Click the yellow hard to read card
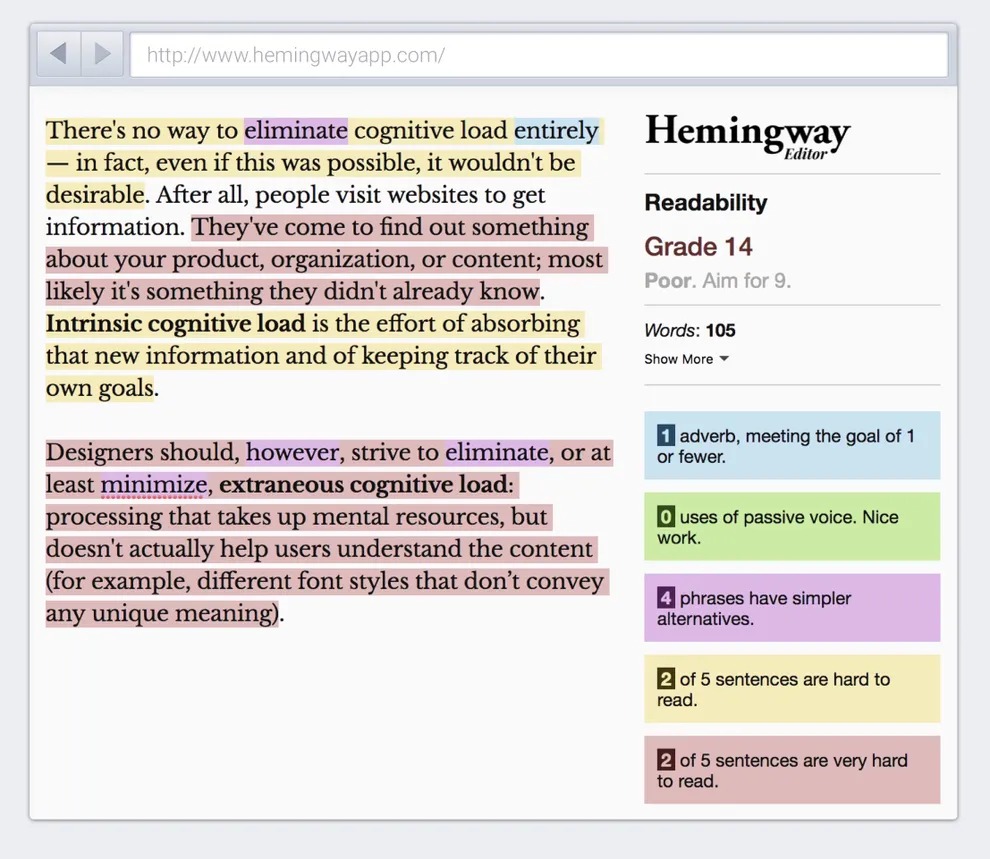 pyautogui.click(x=791, y=689)
